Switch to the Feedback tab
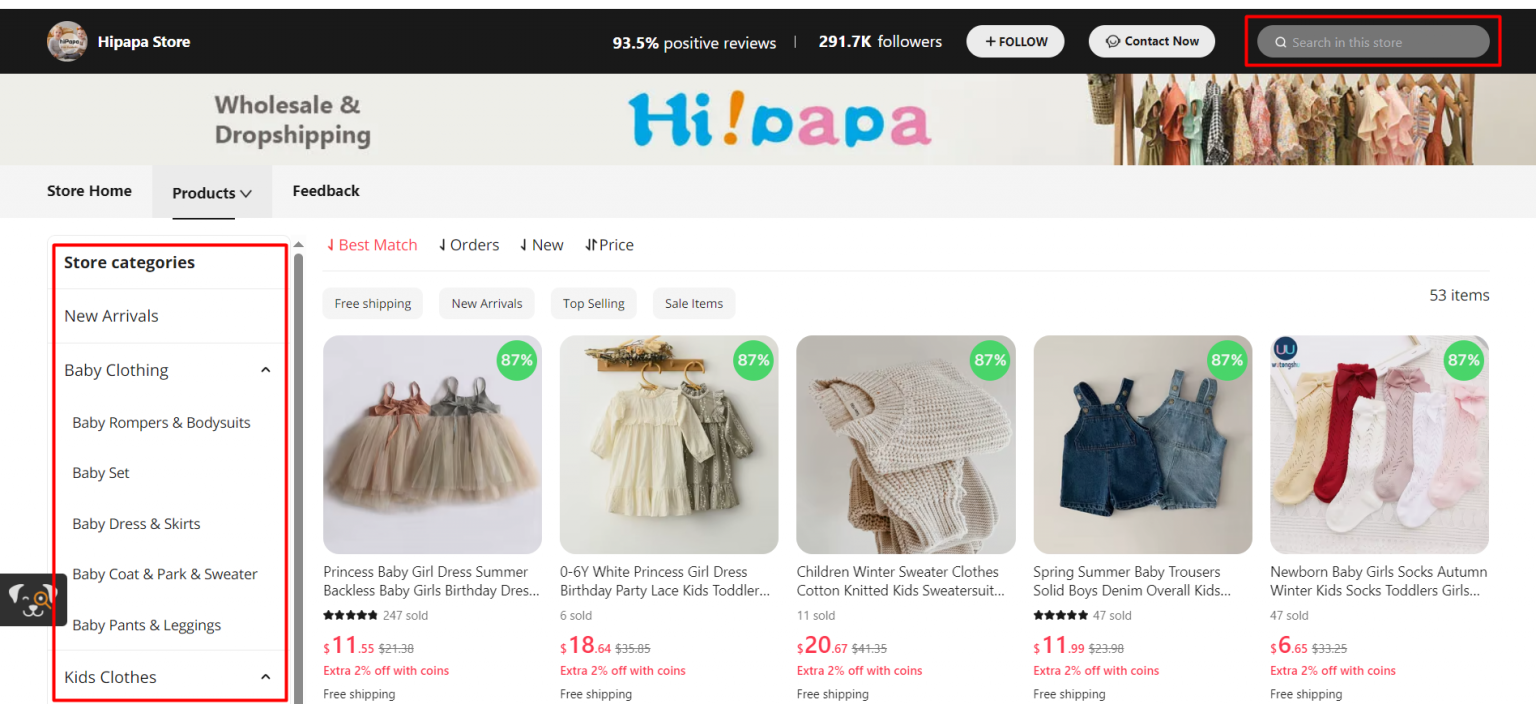This screenshot has height=704, width=1536. [325, 191]
